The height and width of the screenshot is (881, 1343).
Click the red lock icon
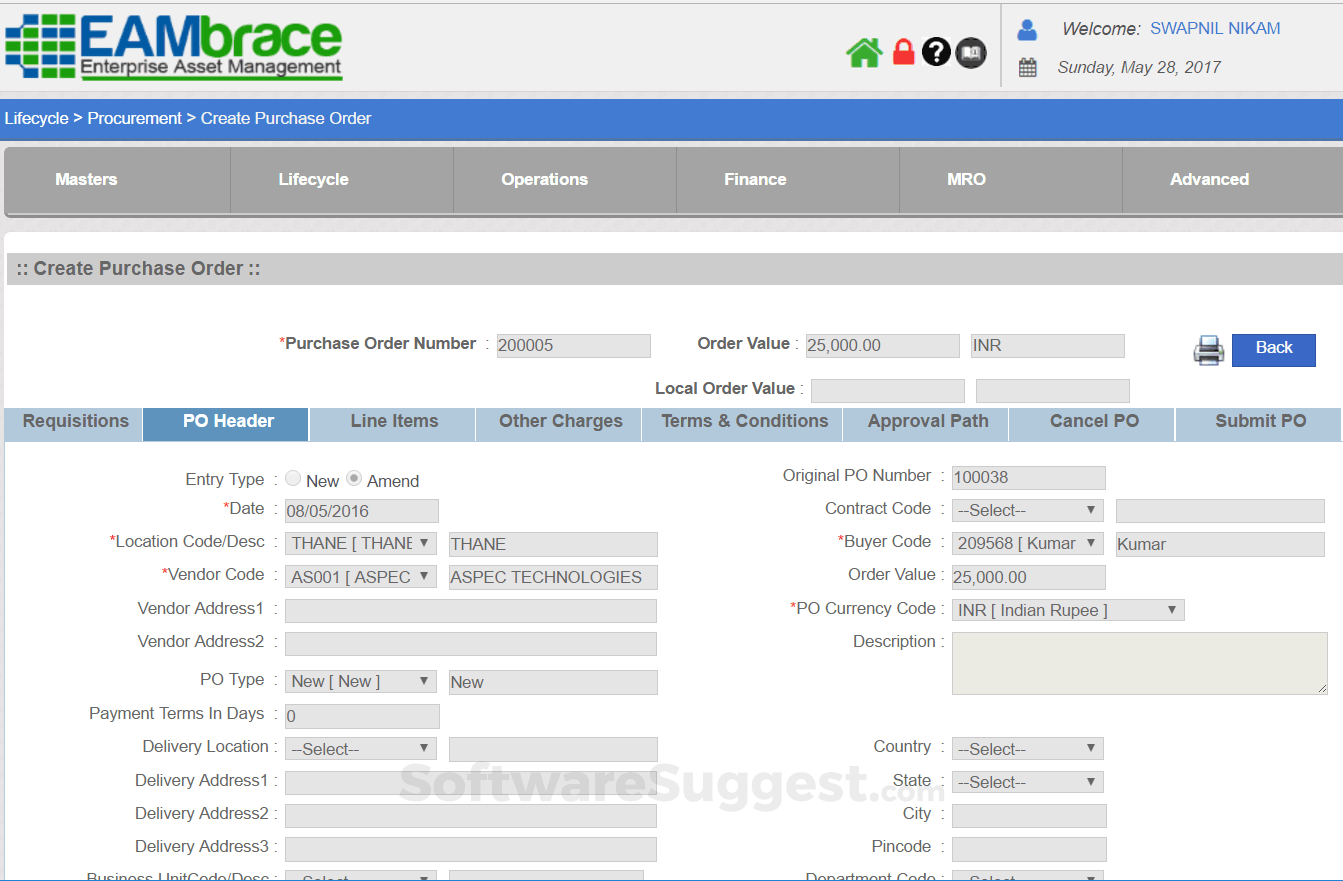pyautogui.click(x=903, y=51)
